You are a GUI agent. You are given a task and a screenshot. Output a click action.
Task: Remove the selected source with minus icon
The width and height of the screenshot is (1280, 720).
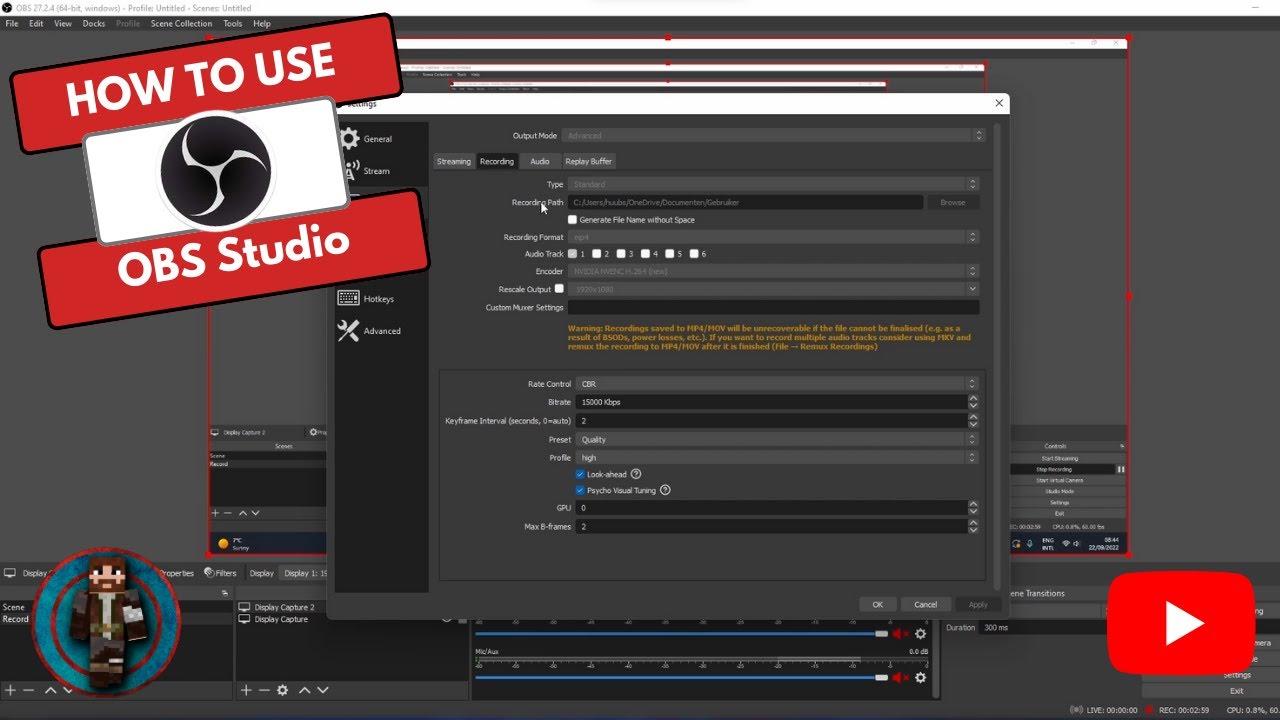tap(264, 690)
